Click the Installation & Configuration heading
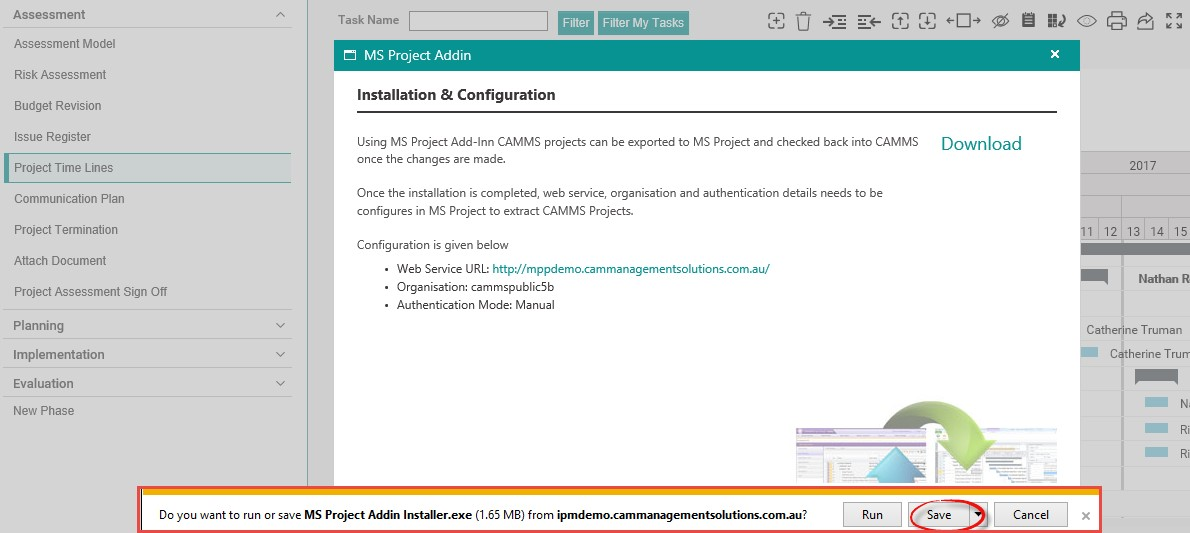Screen dimensions: 1190x533 coord(456,95)
